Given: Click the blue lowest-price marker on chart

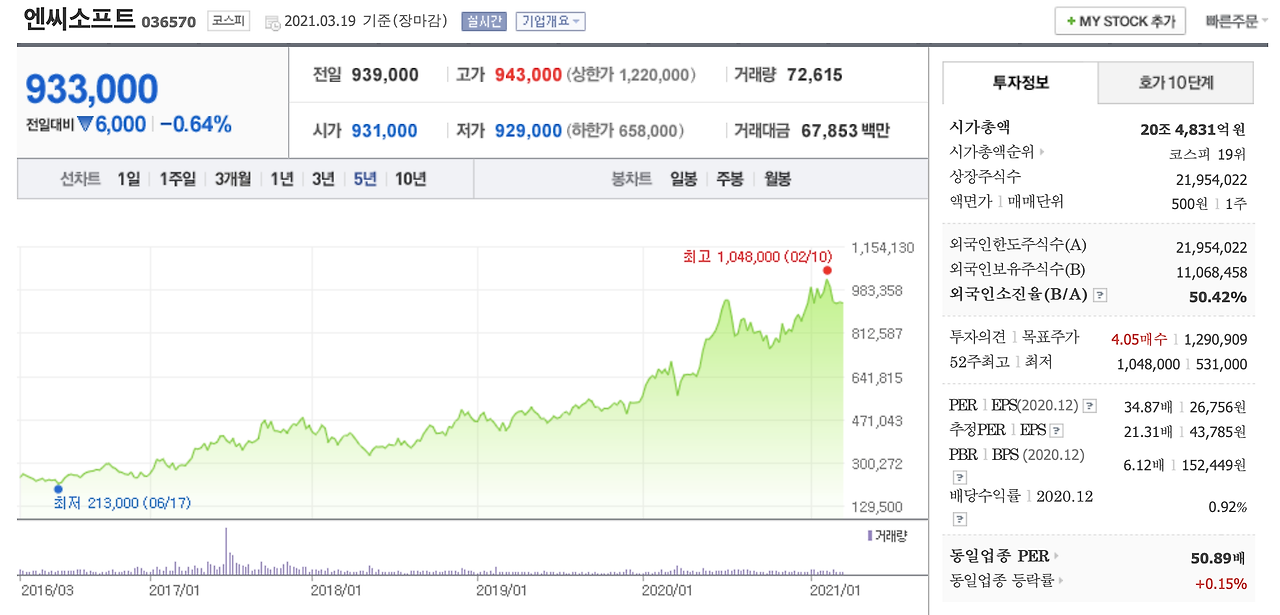Looking at the screenshot, I should 58,489.
